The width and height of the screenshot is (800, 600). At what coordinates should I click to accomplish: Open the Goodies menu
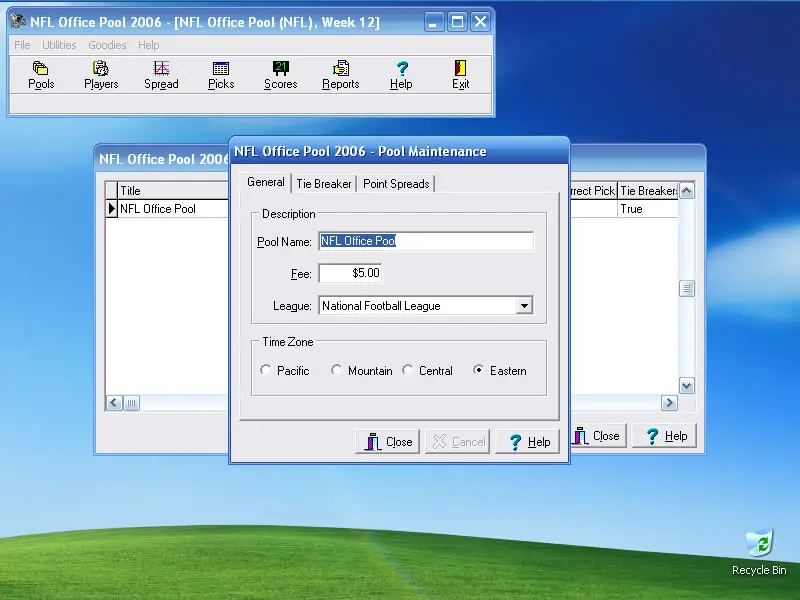(x=107, y=45)
